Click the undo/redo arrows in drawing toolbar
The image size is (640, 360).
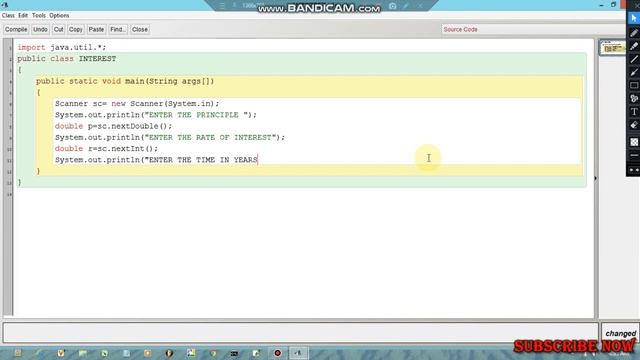pos(634,169)
